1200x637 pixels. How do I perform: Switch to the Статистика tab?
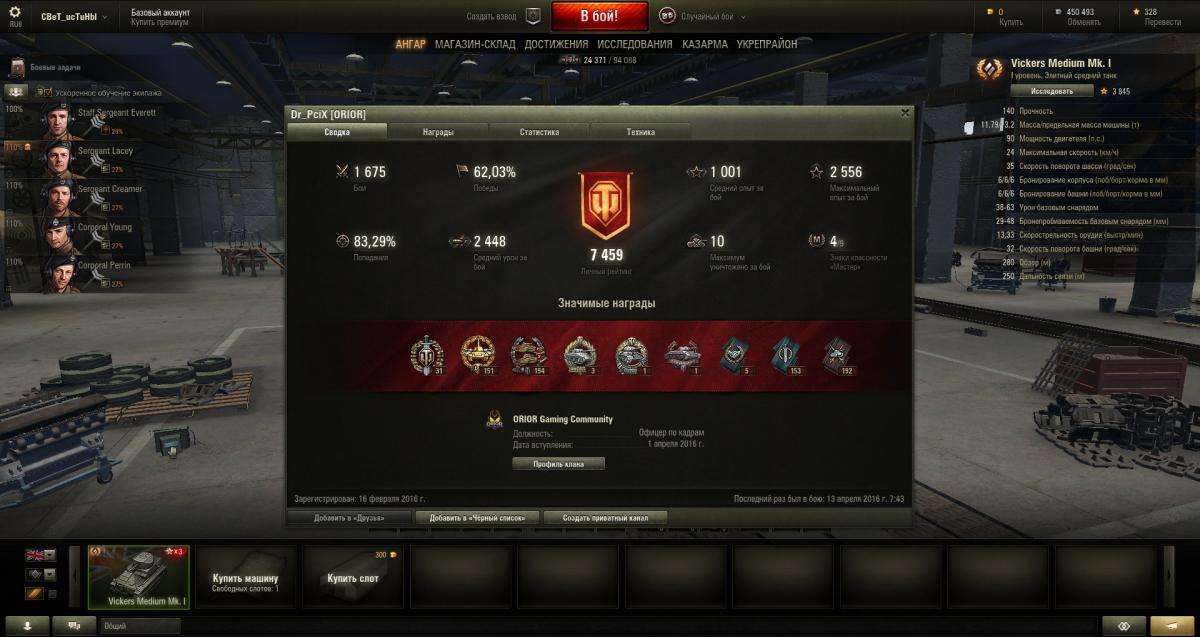click(539, 132)
